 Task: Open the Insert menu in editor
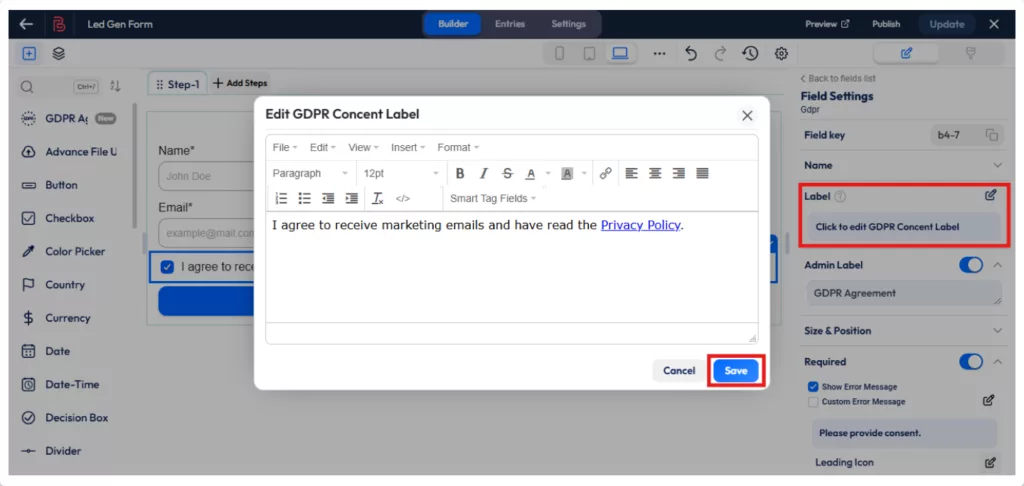(408, 148)
